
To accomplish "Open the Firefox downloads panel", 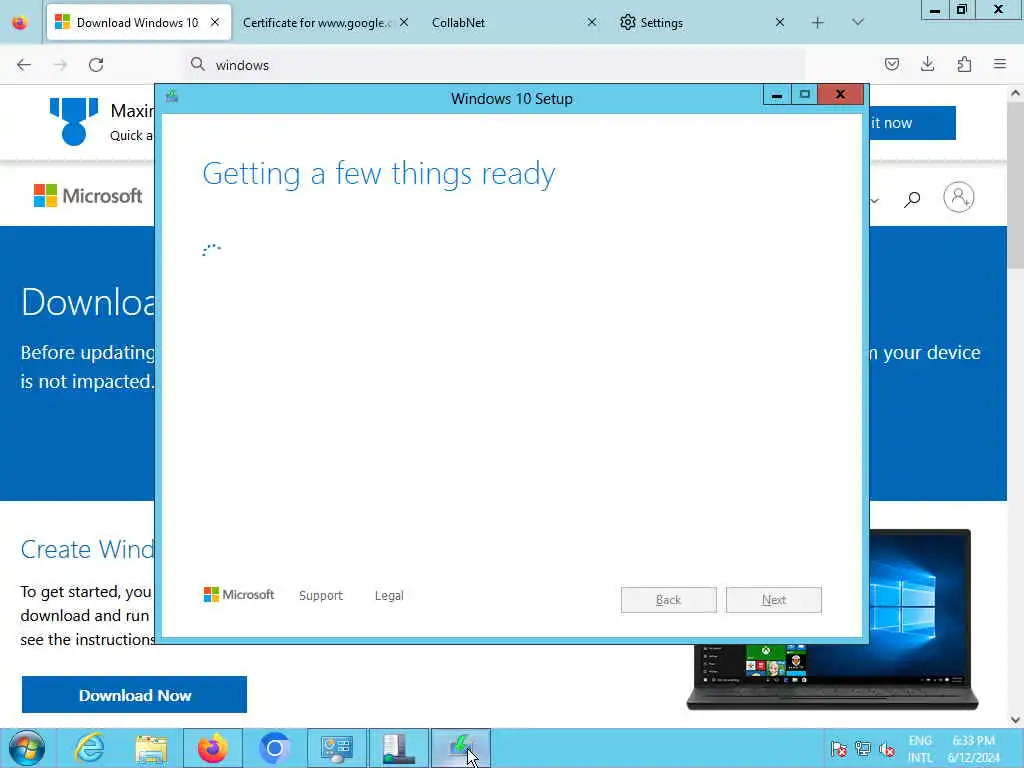I will pyautogui.click(x=927, y=64).
